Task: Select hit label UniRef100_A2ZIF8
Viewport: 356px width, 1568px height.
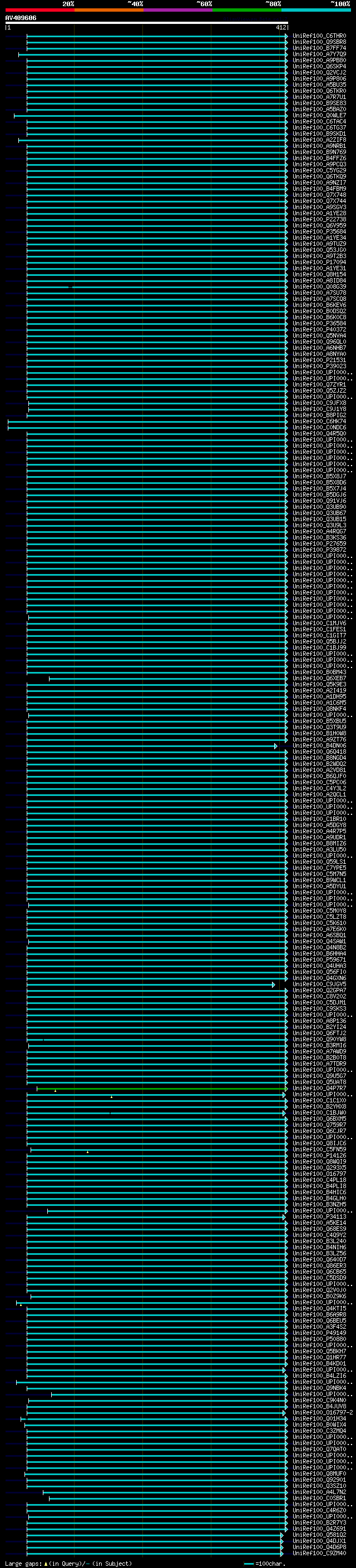Action: [x=319, y=140]
